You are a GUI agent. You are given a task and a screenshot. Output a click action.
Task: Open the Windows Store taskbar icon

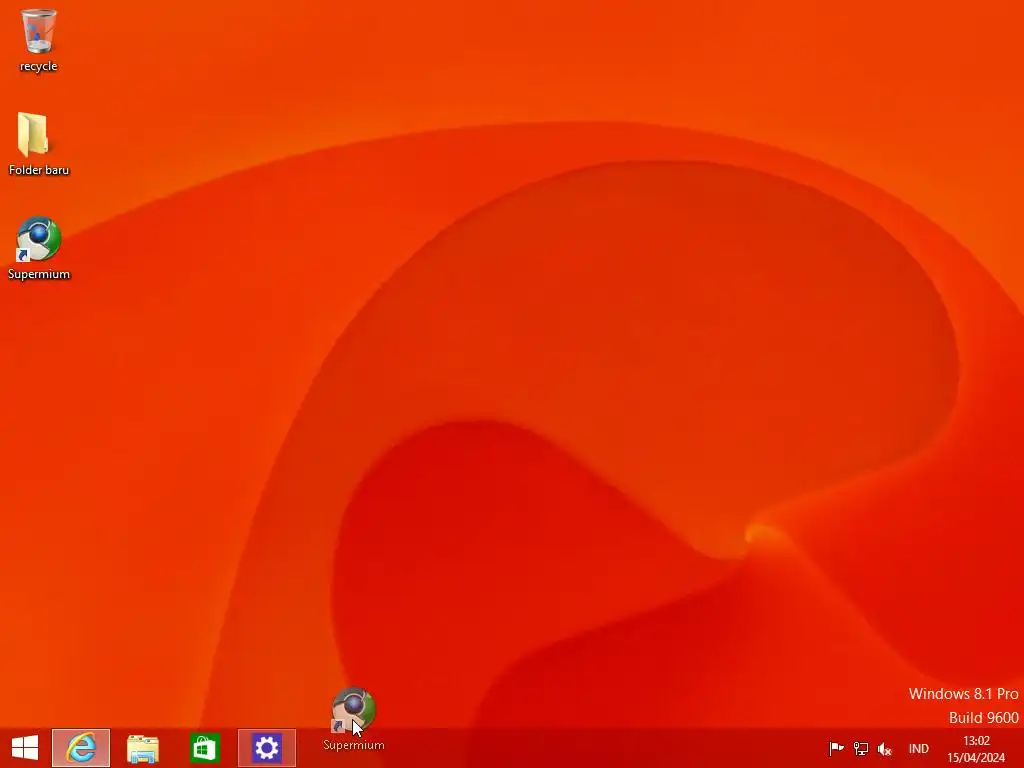(204, 748)
